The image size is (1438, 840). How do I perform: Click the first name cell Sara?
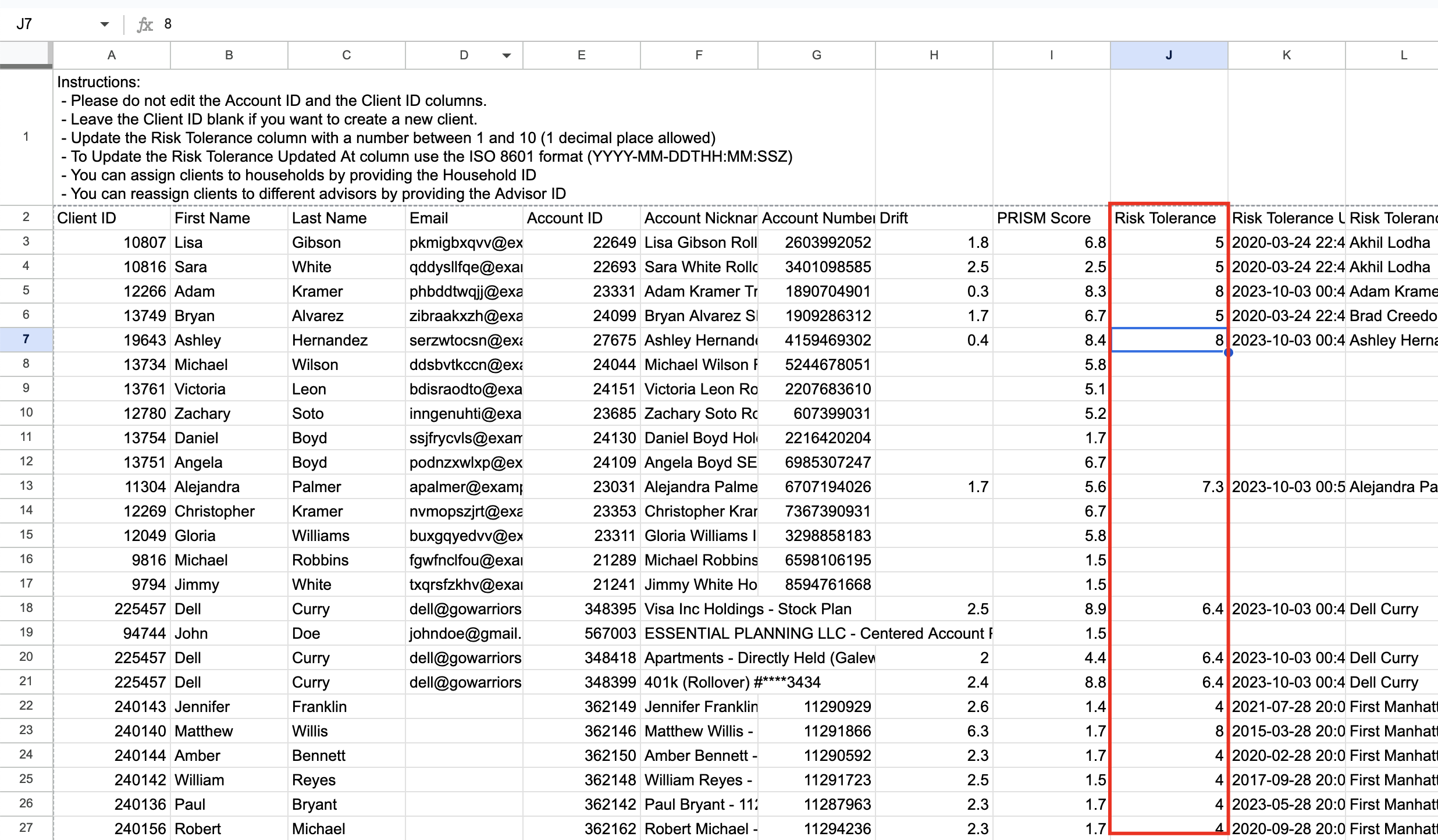pos(229,267)
